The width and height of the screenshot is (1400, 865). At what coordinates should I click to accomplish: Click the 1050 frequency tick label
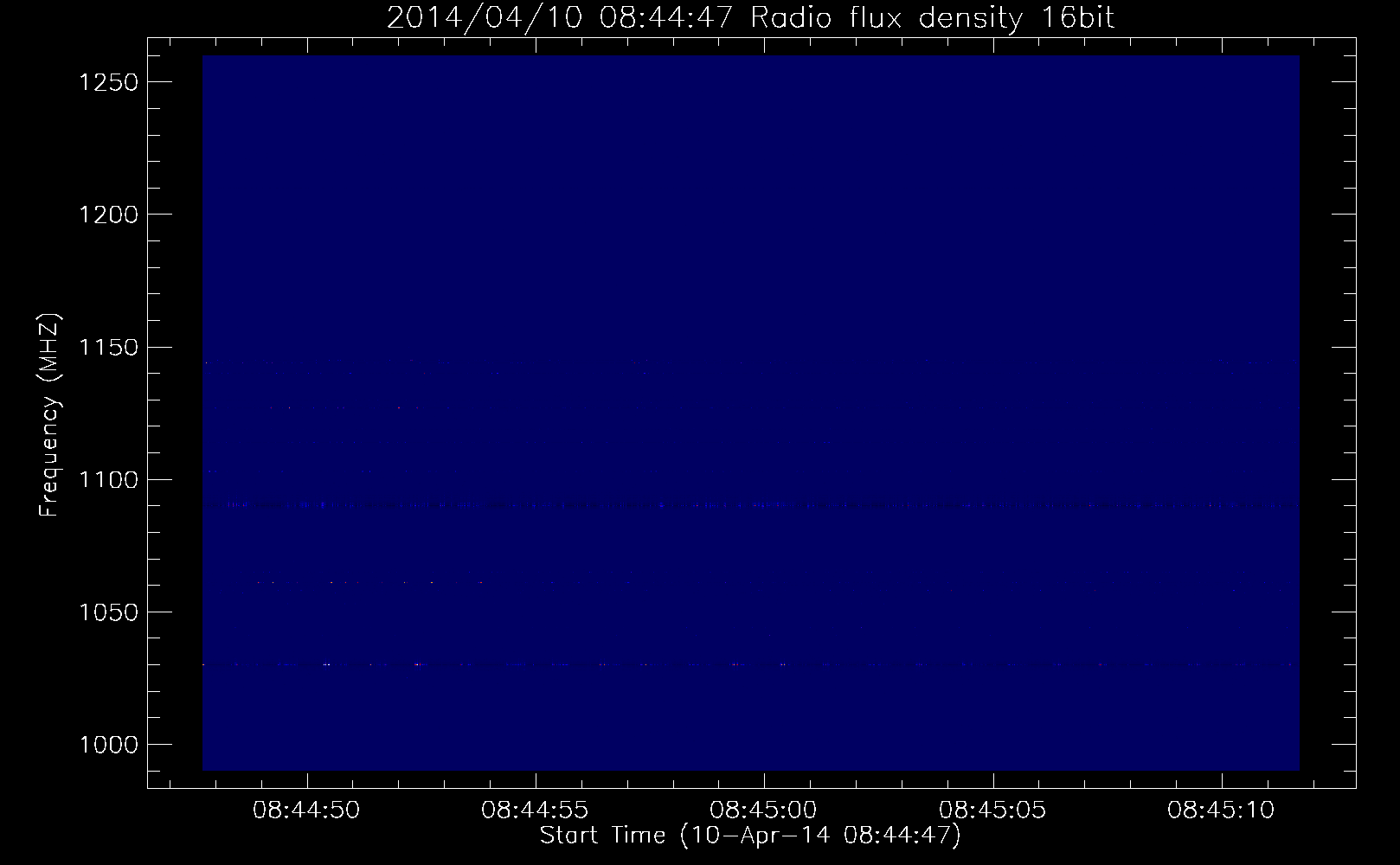108,612
